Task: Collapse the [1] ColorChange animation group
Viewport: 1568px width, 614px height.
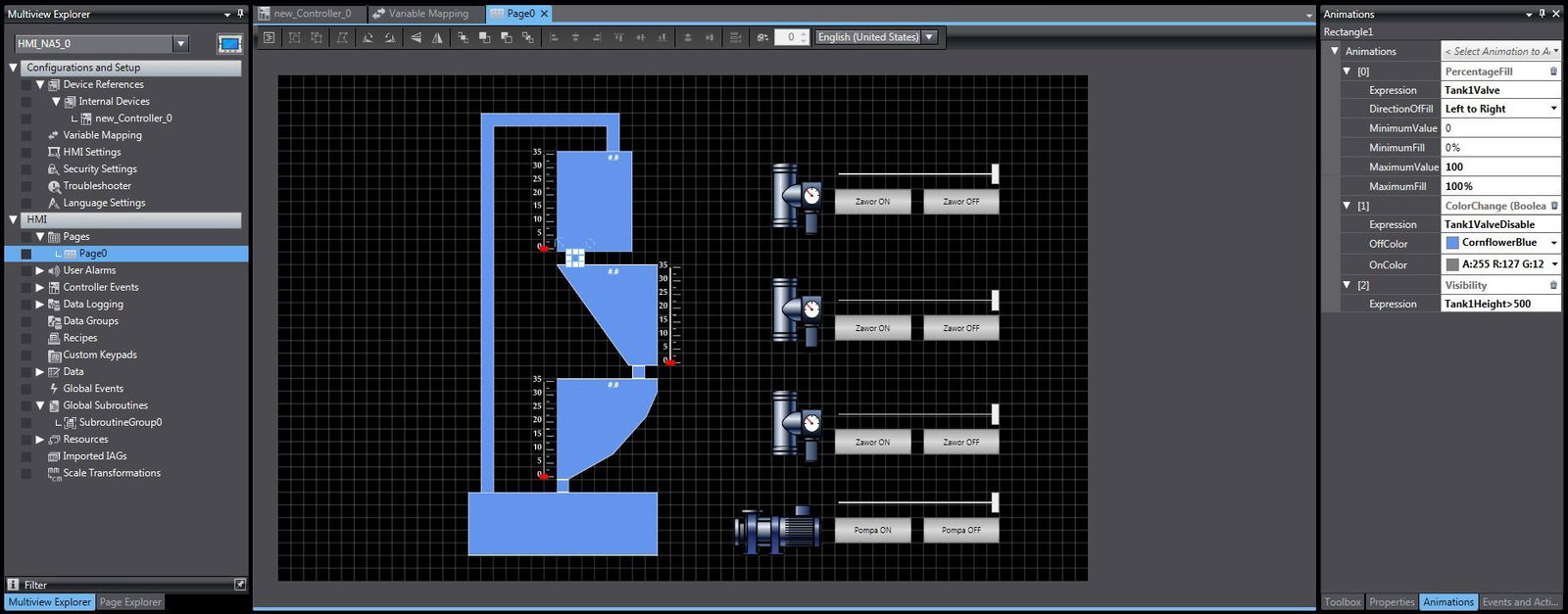Action: pos(1347,206)
